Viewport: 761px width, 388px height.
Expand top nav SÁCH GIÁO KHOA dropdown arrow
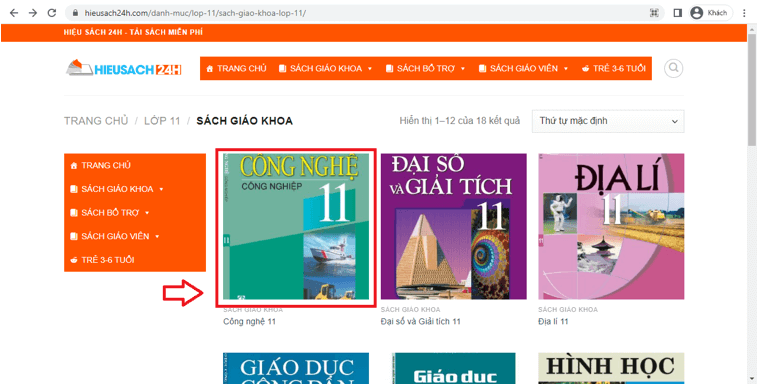coord(370,69)
